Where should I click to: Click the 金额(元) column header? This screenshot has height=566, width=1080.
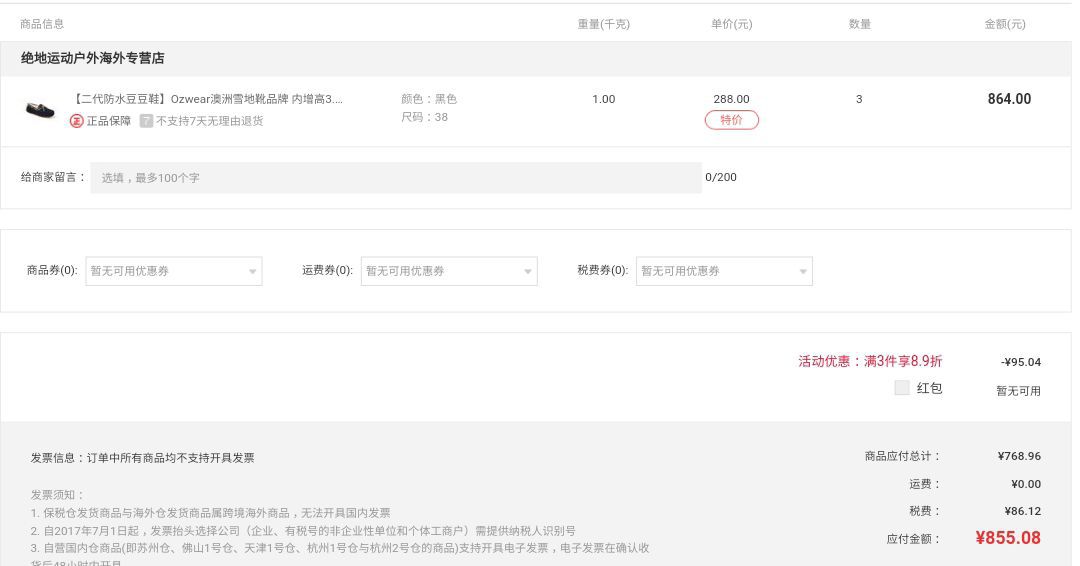tap(1005, 24)
